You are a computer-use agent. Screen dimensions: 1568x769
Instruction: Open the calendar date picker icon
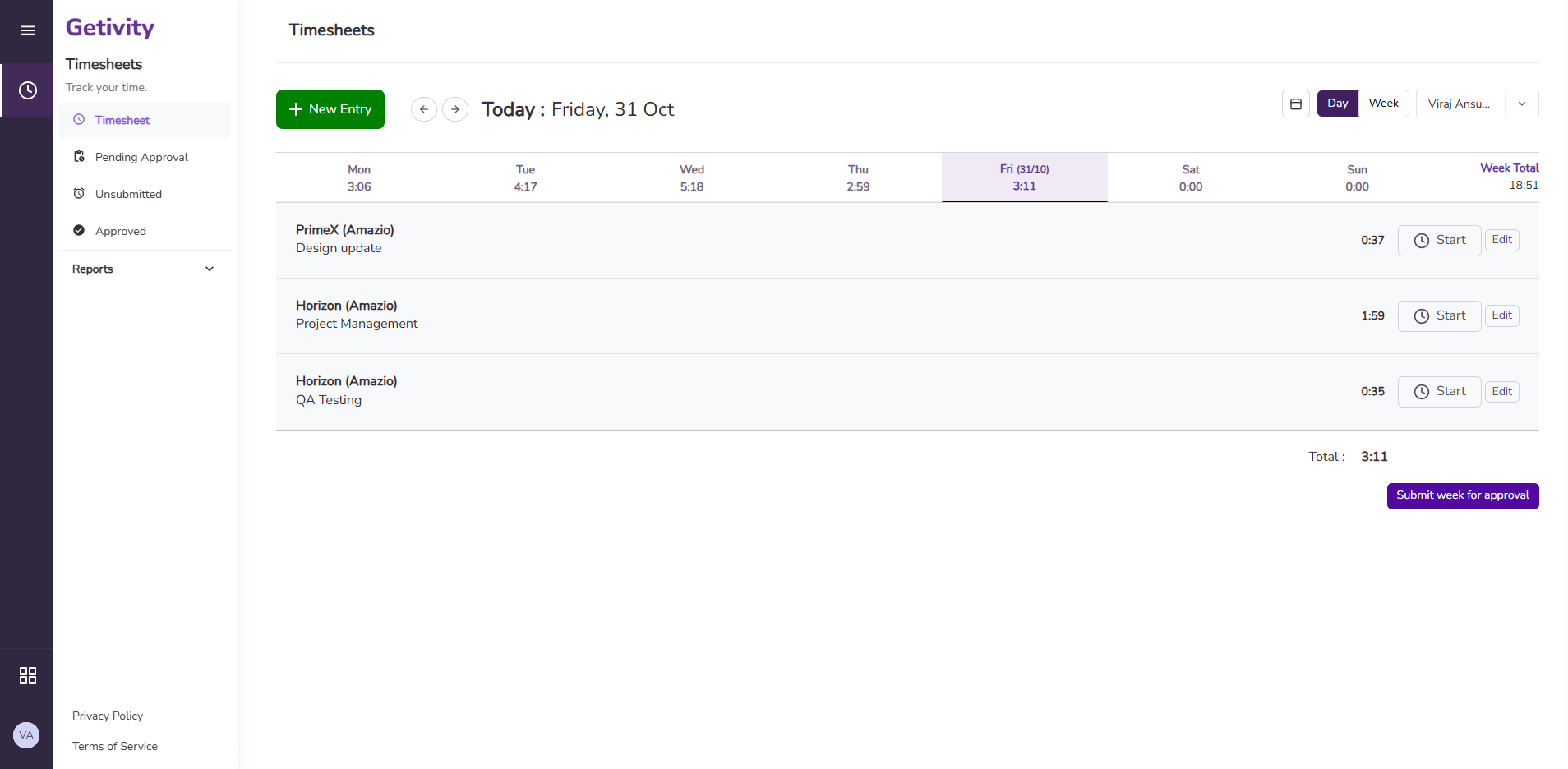click(1296, 104)
